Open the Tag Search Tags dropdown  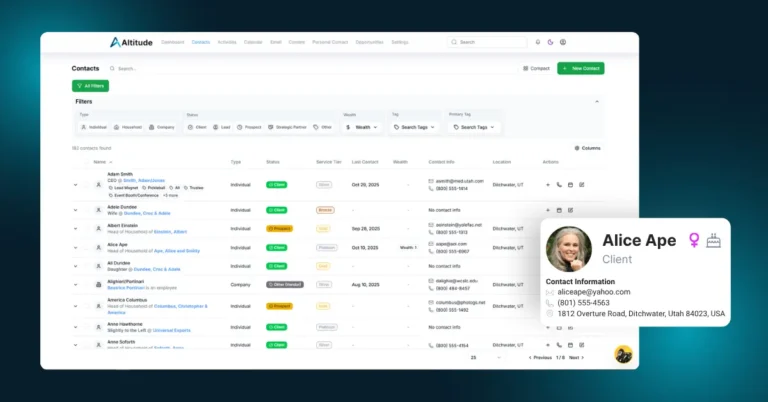coord(414,127)
